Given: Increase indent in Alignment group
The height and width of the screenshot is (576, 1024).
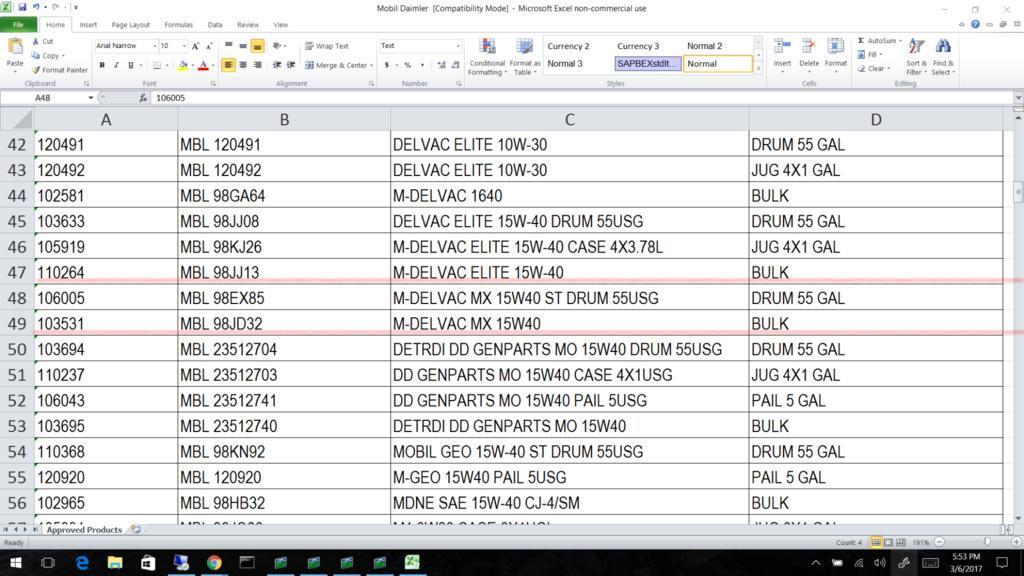Looking at the screenshot, I should (x=291, y=65).
